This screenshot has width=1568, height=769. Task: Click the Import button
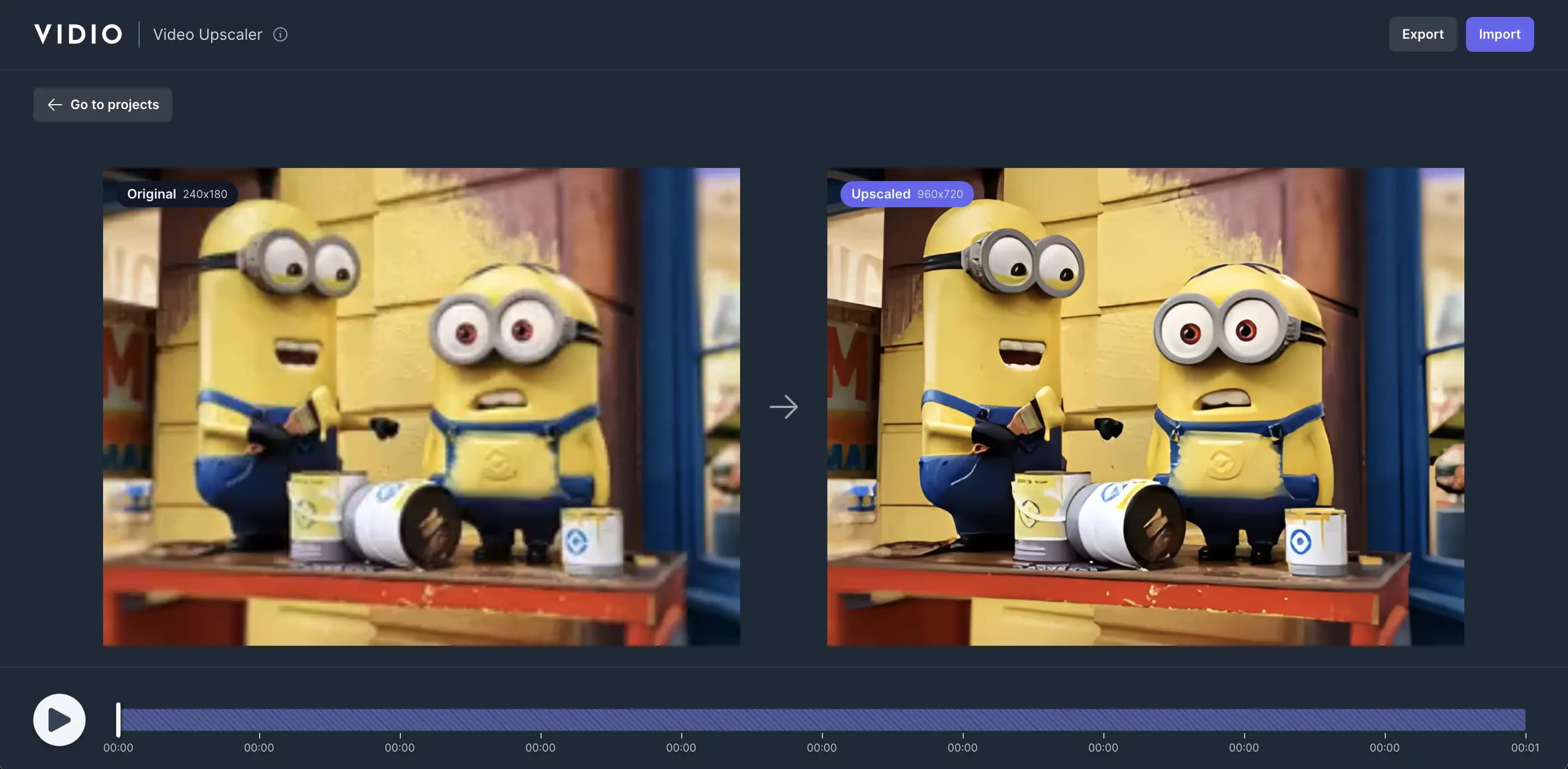click(x=1500, y=34)
